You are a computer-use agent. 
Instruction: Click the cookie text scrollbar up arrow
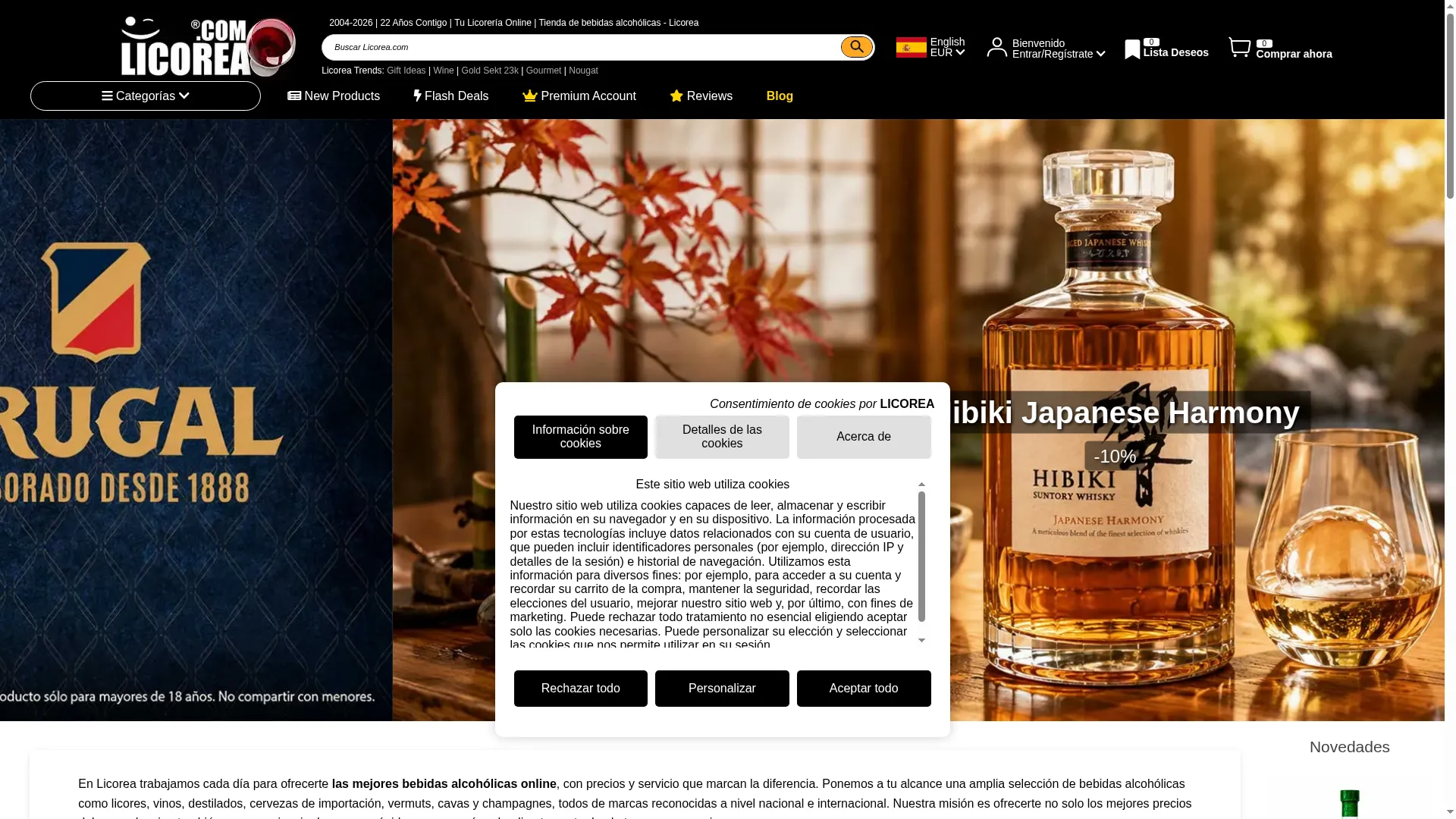(x=921, y=484)
